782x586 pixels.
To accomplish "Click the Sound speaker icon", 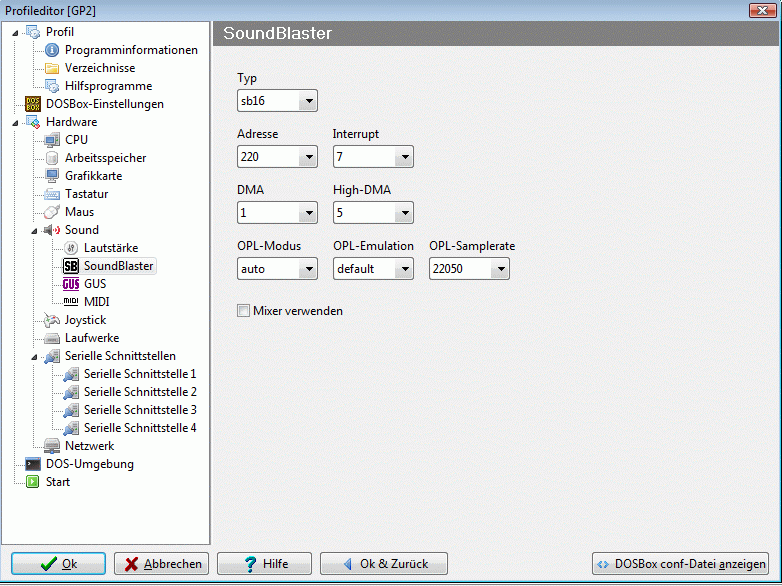I will [x=52, y=230].
